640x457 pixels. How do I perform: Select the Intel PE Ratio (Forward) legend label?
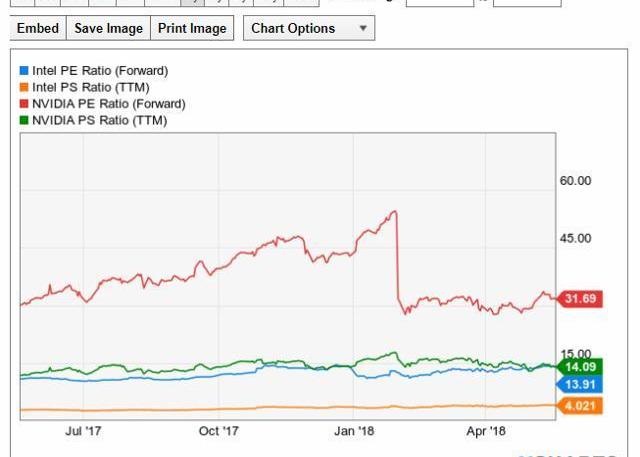(x=100, y=71)
